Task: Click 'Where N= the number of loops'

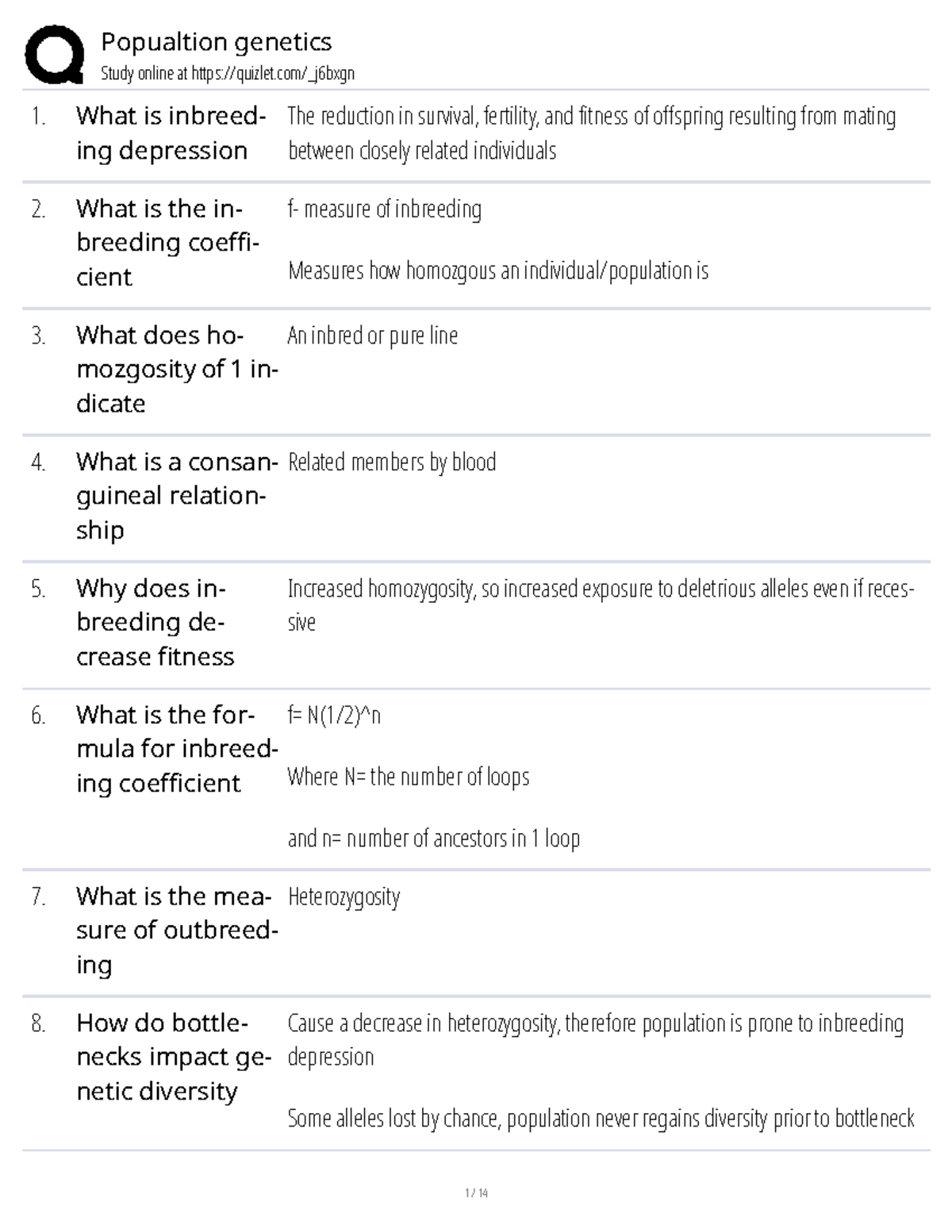Action: [x=408, y=777]
